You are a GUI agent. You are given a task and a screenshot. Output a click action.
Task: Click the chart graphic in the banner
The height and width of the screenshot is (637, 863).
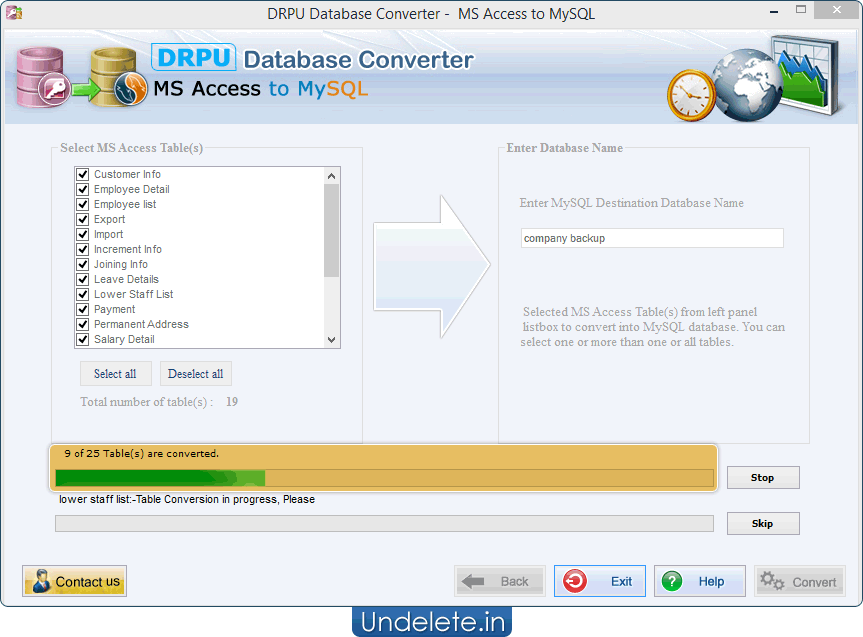(808, 74)
